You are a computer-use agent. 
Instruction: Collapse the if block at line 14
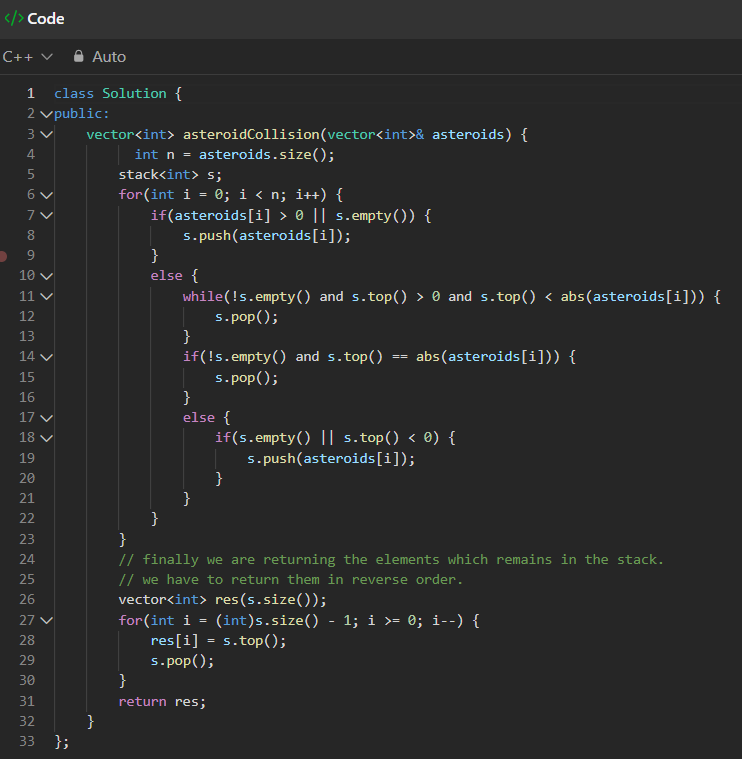pos(46,357)
